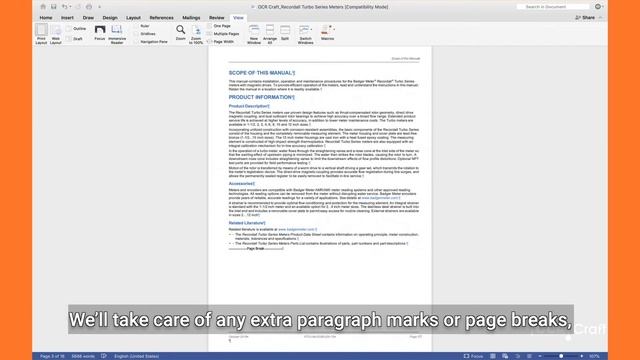Click the Share button
640x360 pixels.
(585, 18)
